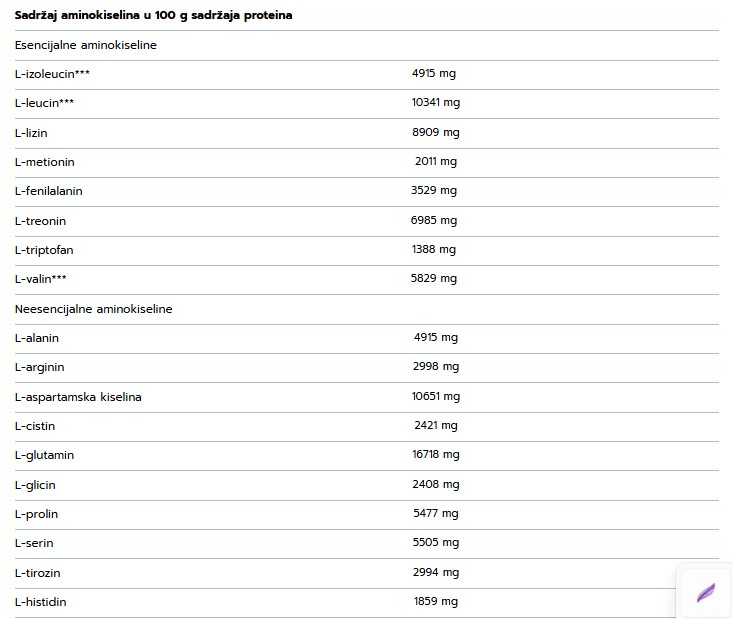Viewport: 733px width, 619px height.
Task: Click the L-alanin row label
Action: pyautogui.click(x=37, y=338)
